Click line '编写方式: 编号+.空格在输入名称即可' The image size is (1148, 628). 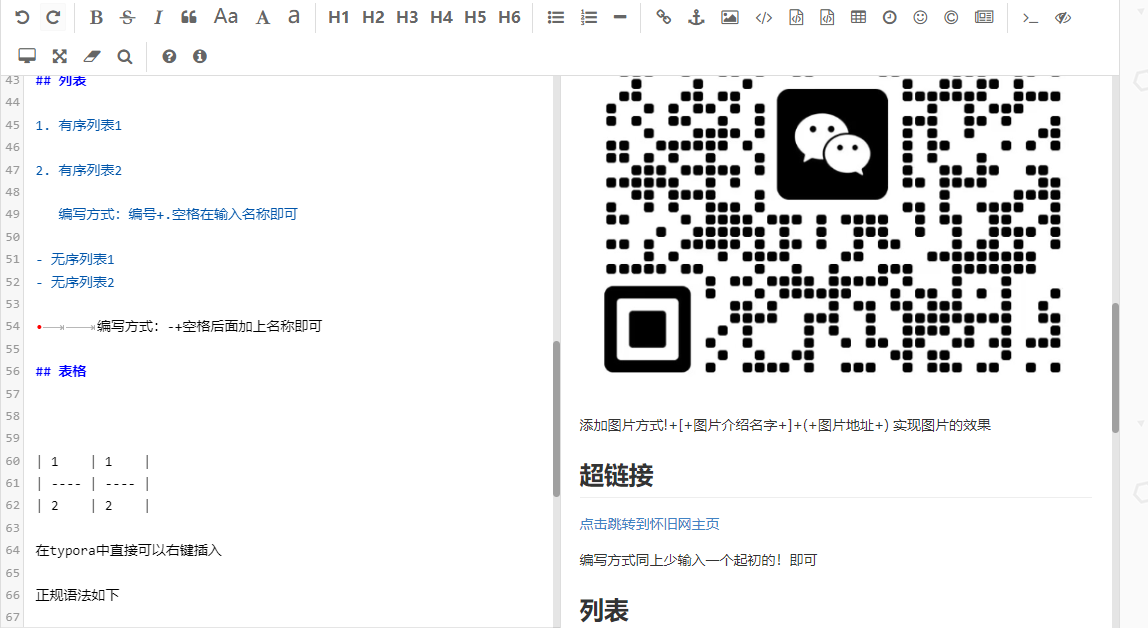tap(178, 214)
